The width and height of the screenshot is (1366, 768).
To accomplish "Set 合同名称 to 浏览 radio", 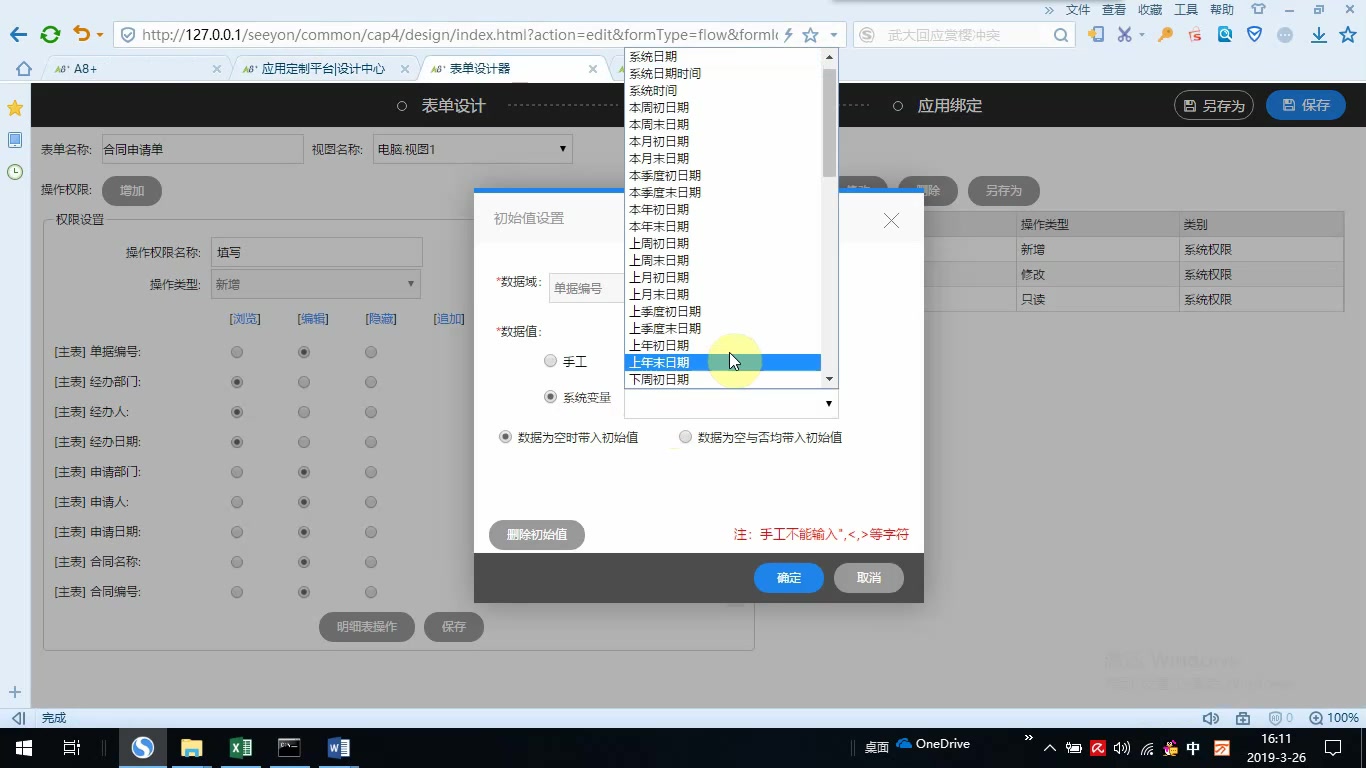I will coord(237,562).
